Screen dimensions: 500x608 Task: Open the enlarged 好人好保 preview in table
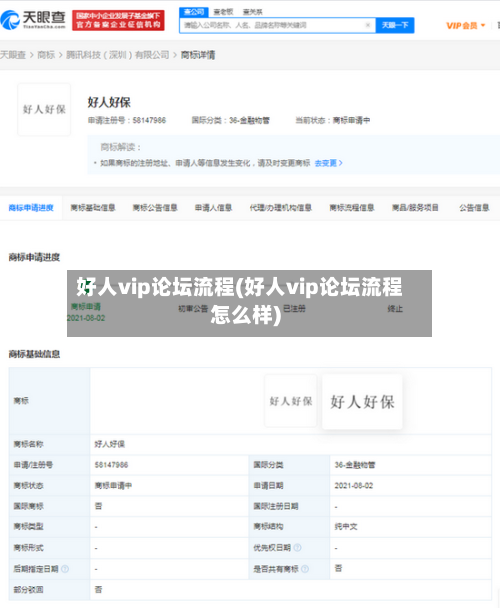click(362, 402)
